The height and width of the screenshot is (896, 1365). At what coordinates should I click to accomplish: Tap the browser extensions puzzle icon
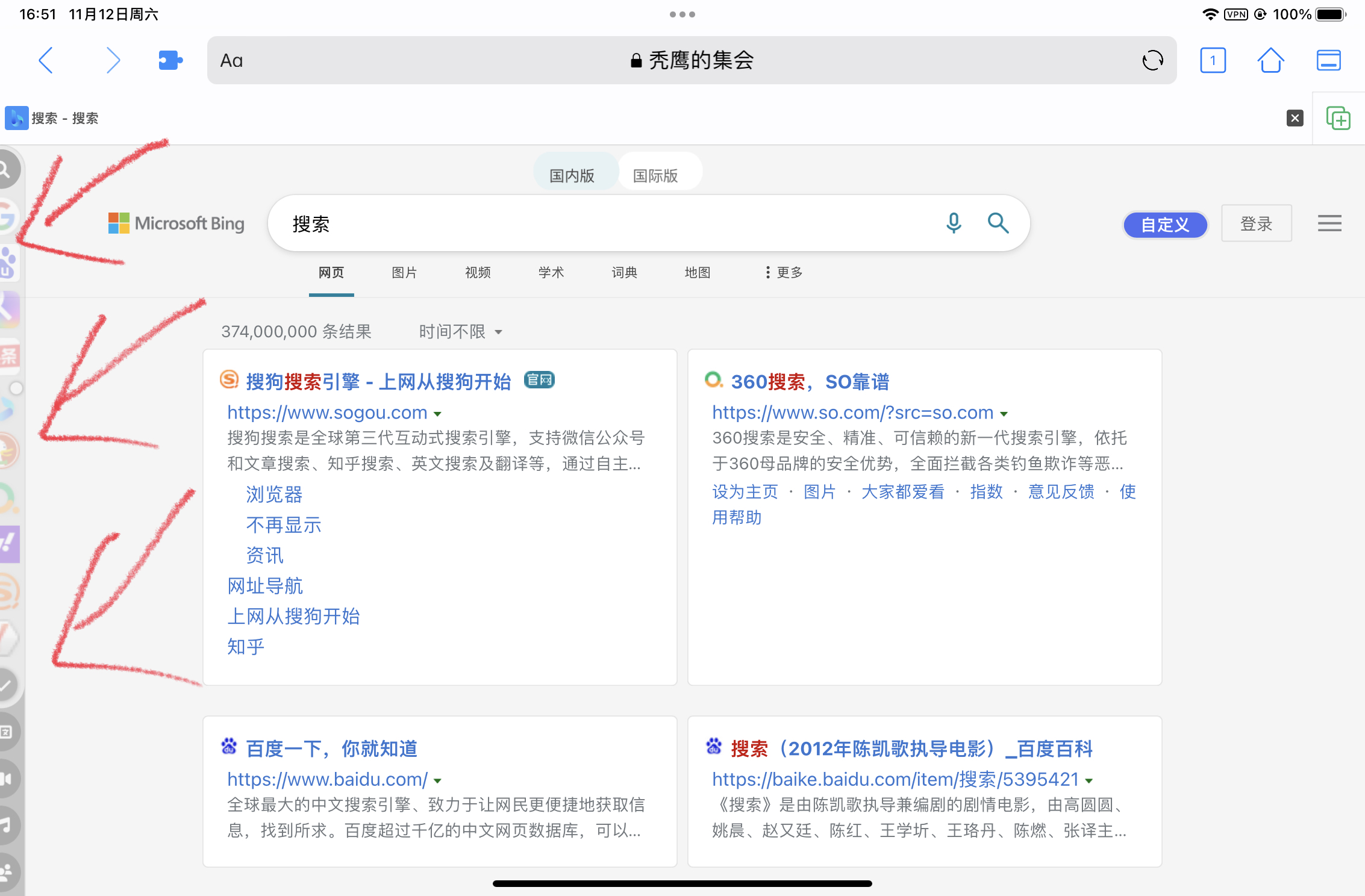click(x=170, y=60)
